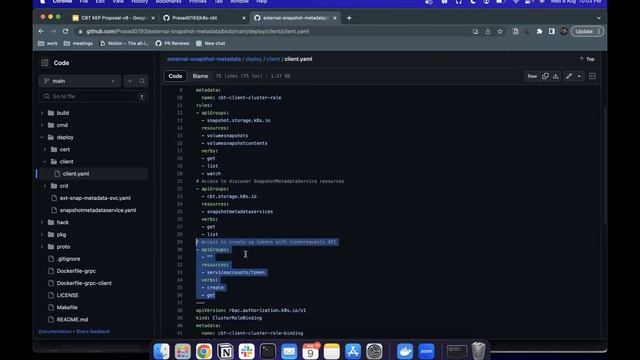This screenshot has height=360, width=640.
Task: Open more edit options dropdown arrow
Action: (579, 76)
